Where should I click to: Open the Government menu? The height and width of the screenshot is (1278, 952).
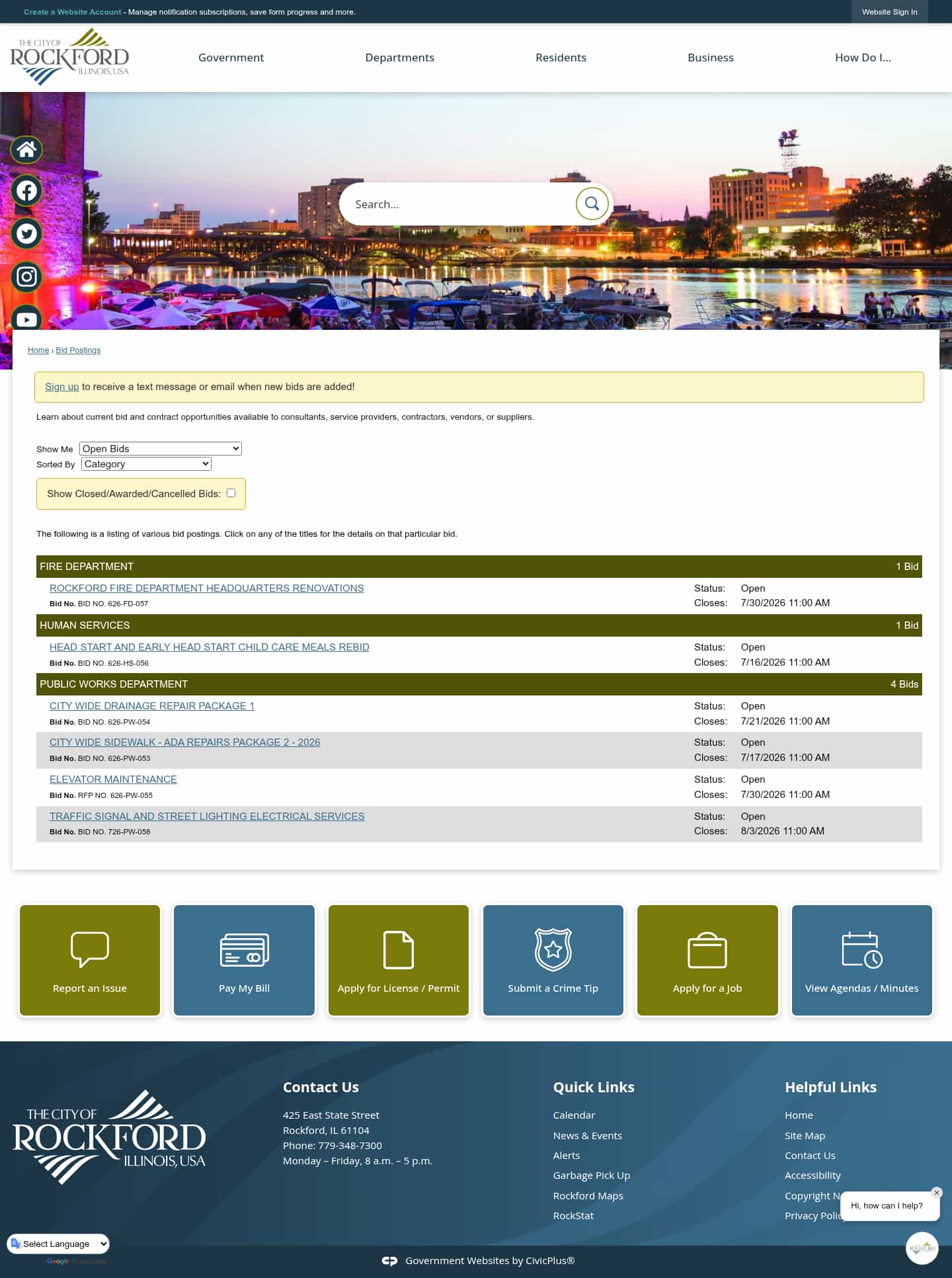[x=231, y=58]
